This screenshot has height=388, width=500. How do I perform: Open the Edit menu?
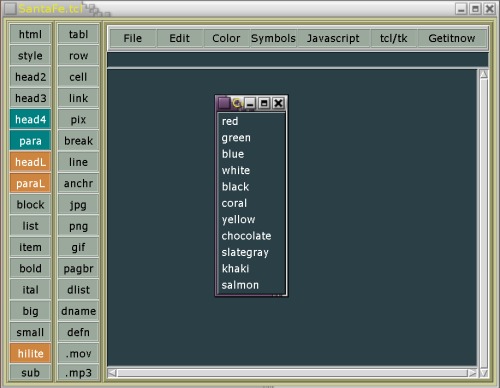tap(180, 38)
